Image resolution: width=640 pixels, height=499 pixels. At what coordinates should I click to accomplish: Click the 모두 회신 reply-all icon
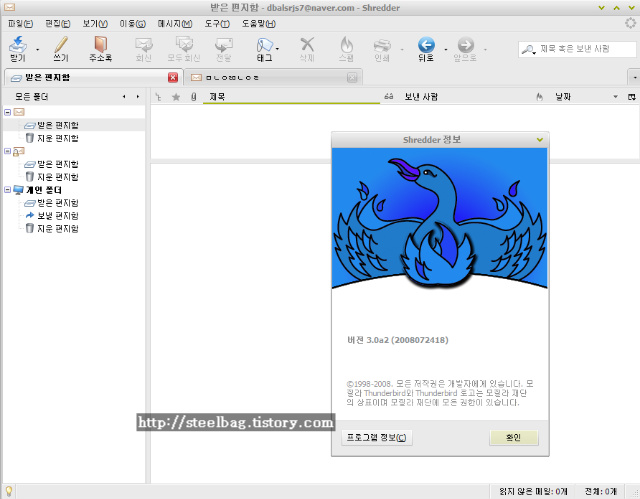184,44
